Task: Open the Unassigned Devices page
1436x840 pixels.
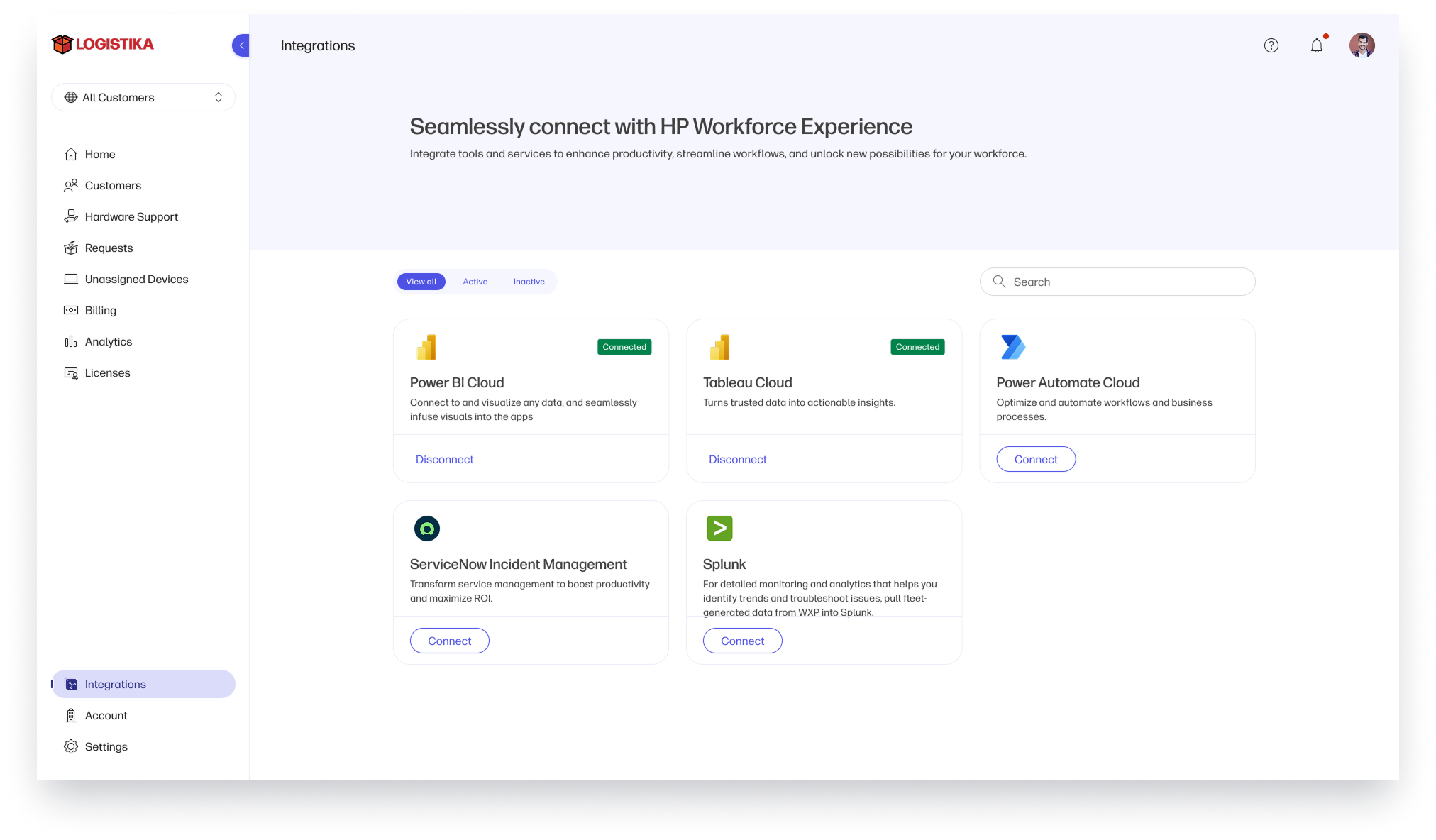Action: click(136, 279)
